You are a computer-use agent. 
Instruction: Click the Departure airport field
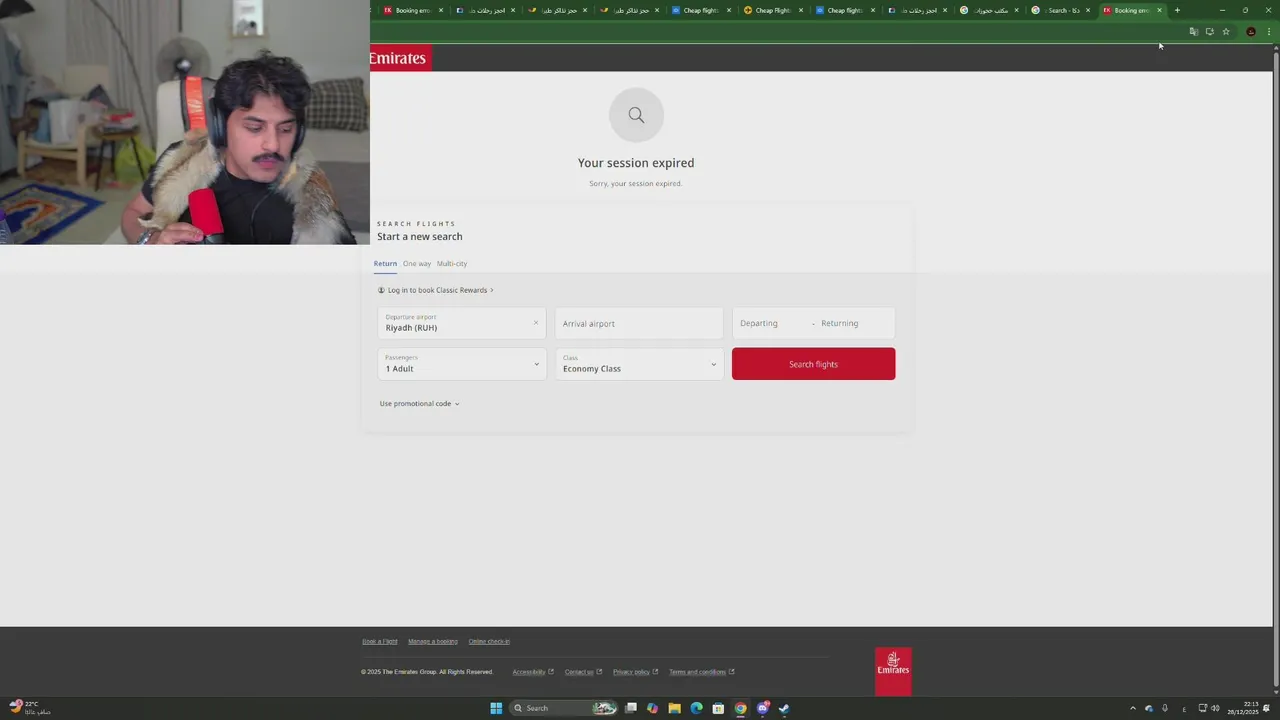pyautogui.click(x=462, y=323)
